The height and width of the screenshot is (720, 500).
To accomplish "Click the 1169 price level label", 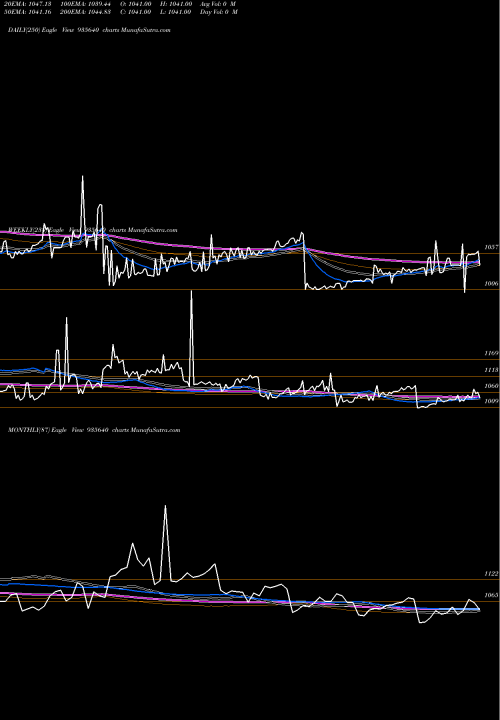I will [491, 353].
